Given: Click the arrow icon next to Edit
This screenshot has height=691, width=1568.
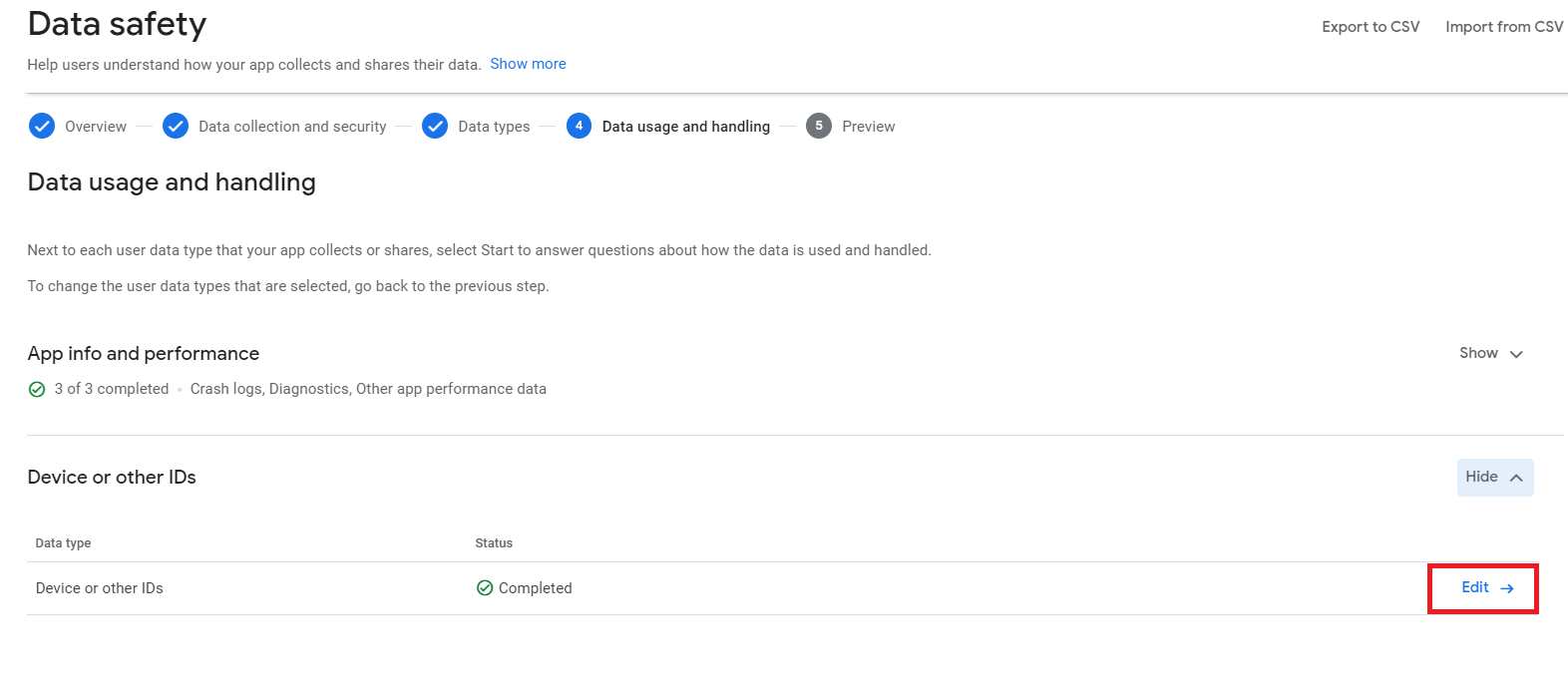Looking at the screenshot, I should point(1507,588).
